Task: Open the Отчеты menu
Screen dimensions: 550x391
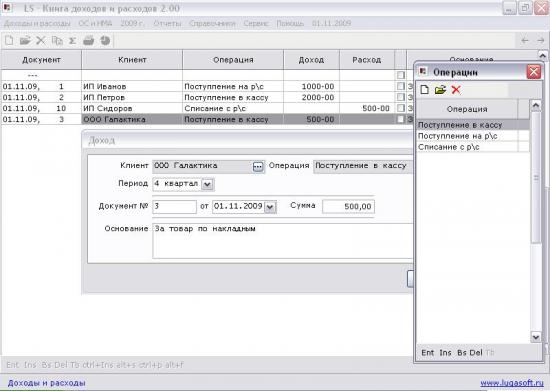Action: point(167,23)
